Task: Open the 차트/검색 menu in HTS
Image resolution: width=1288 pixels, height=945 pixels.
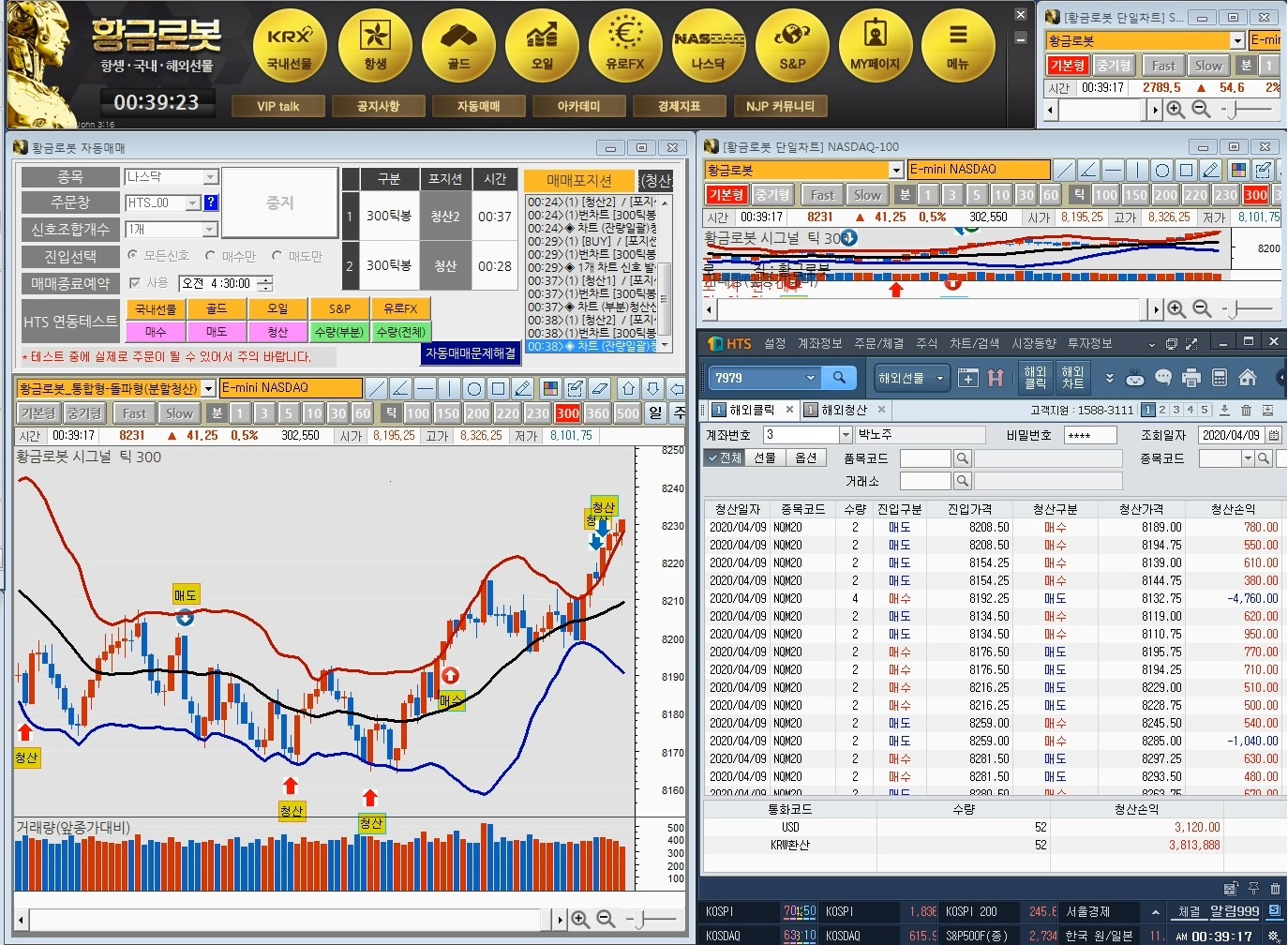Action: coord(975,343)
